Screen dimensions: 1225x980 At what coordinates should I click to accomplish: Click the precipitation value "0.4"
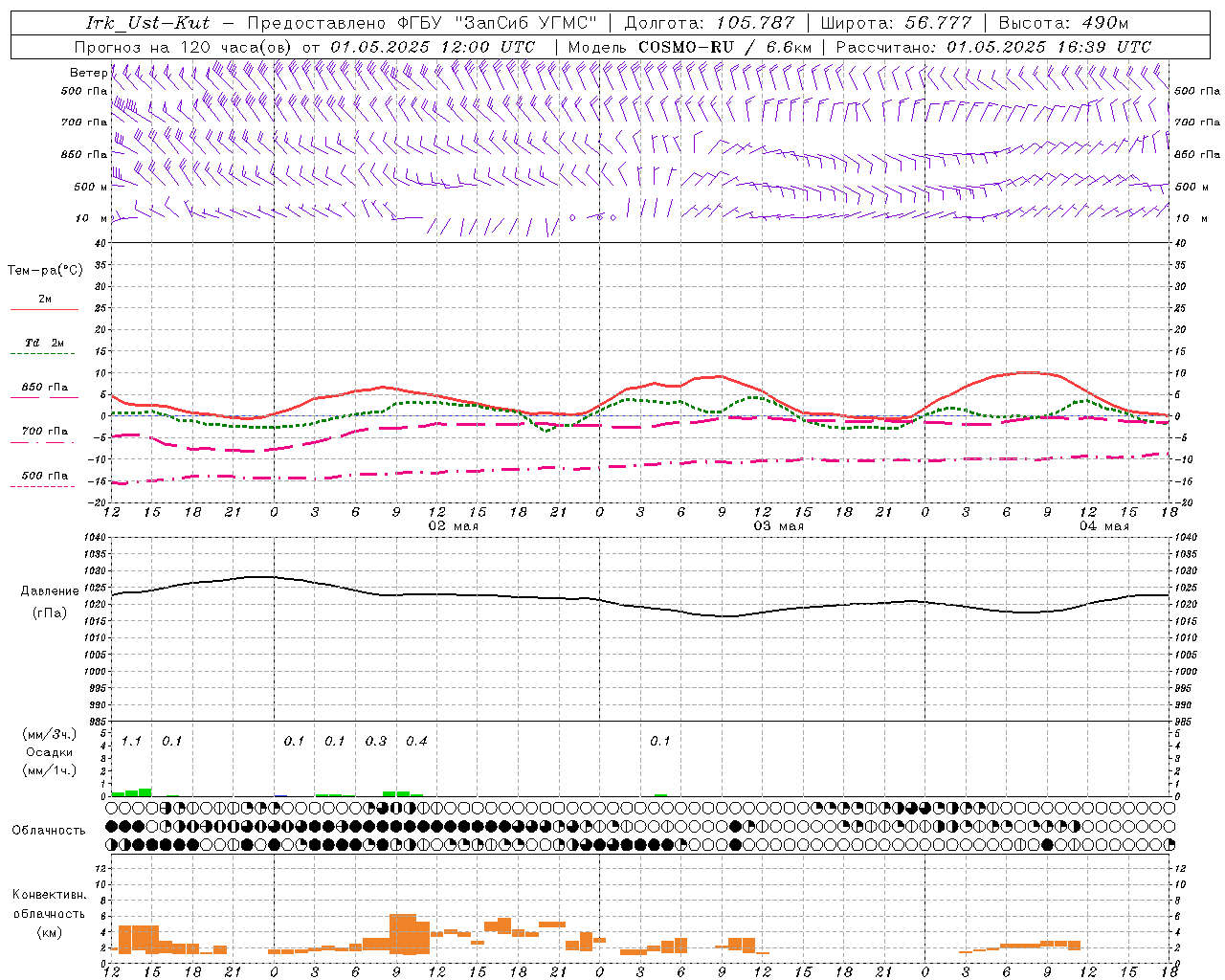pyautogui.click(x=416, y=742)
